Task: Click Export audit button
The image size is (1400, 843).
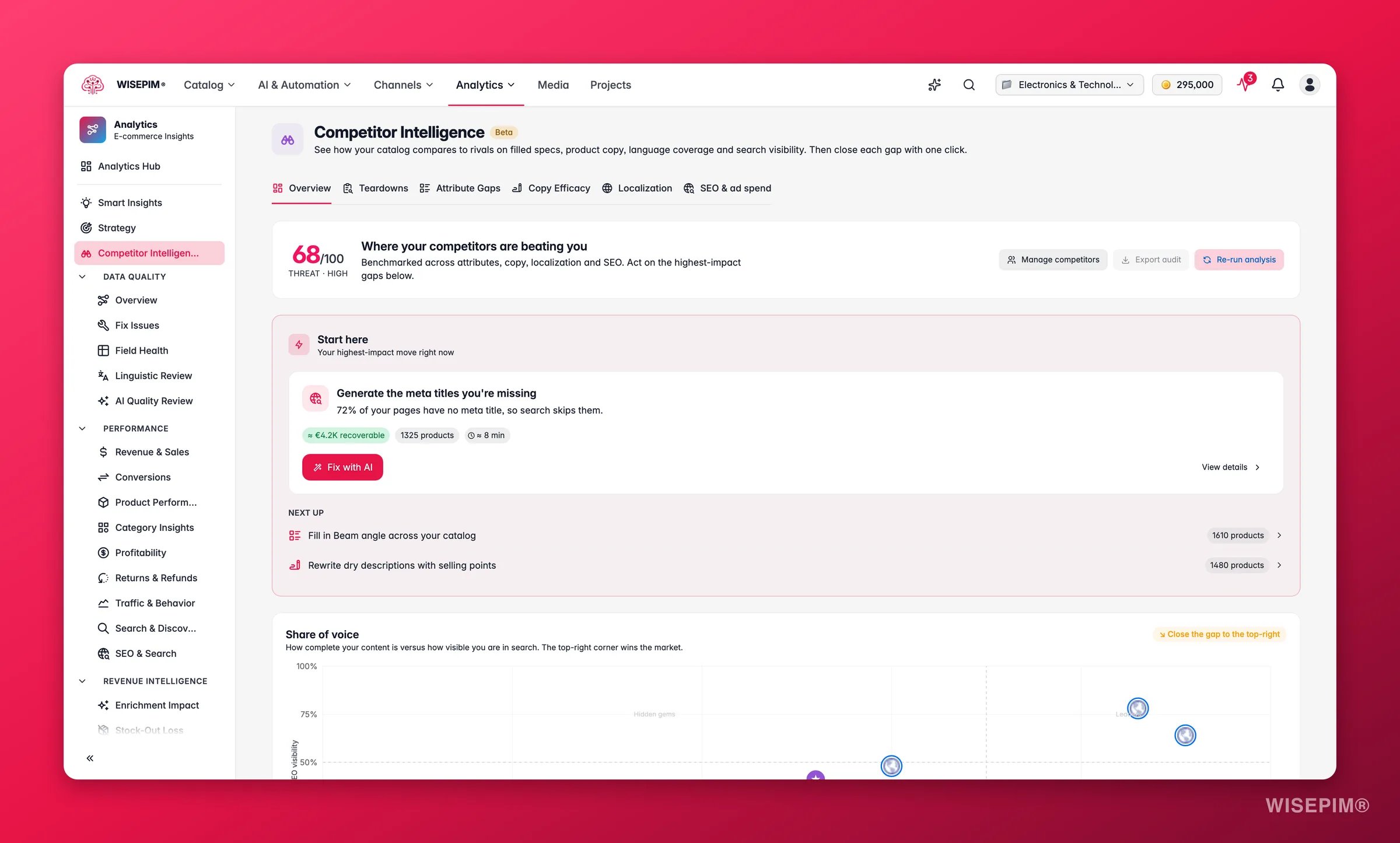Action: coord(1151,260)
